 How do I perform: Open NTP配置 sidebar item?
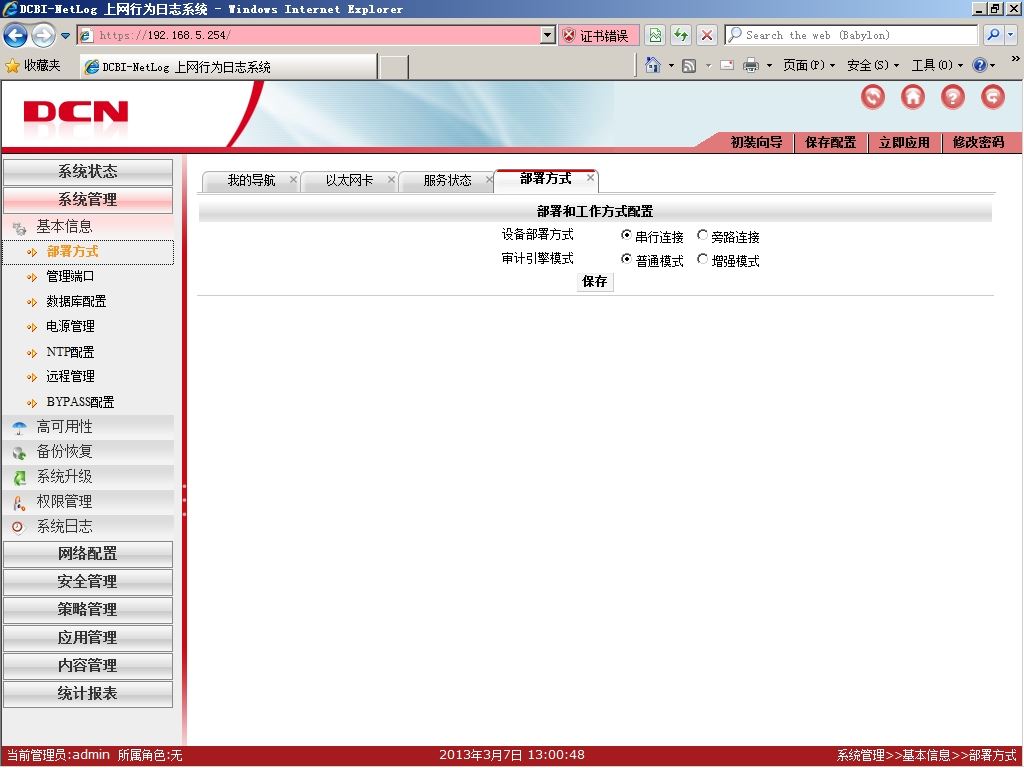click(x=70, y=353)
